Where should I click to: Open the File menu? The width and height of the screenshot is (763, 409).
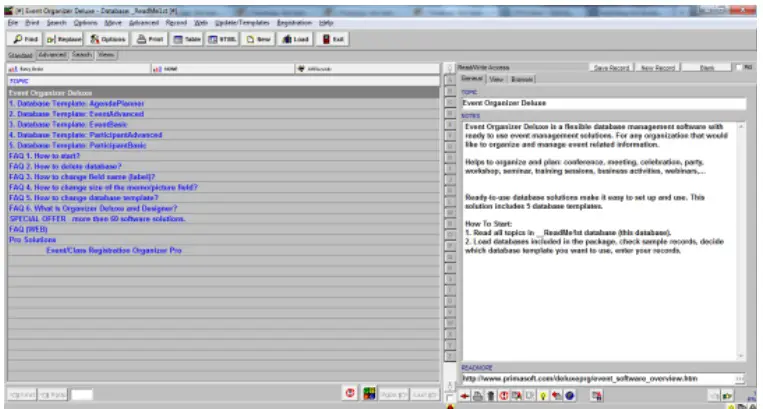pos(13,23)
